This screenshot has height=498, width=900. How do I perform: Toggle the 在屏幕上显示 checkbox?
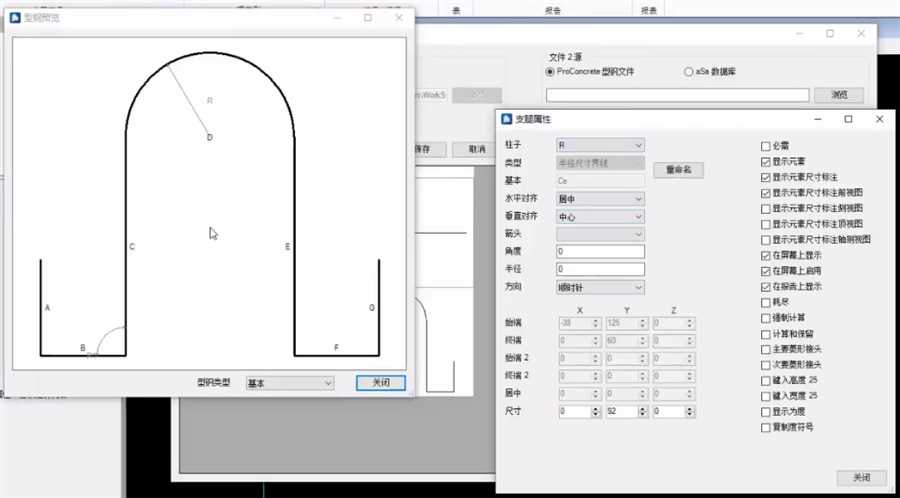766,255
